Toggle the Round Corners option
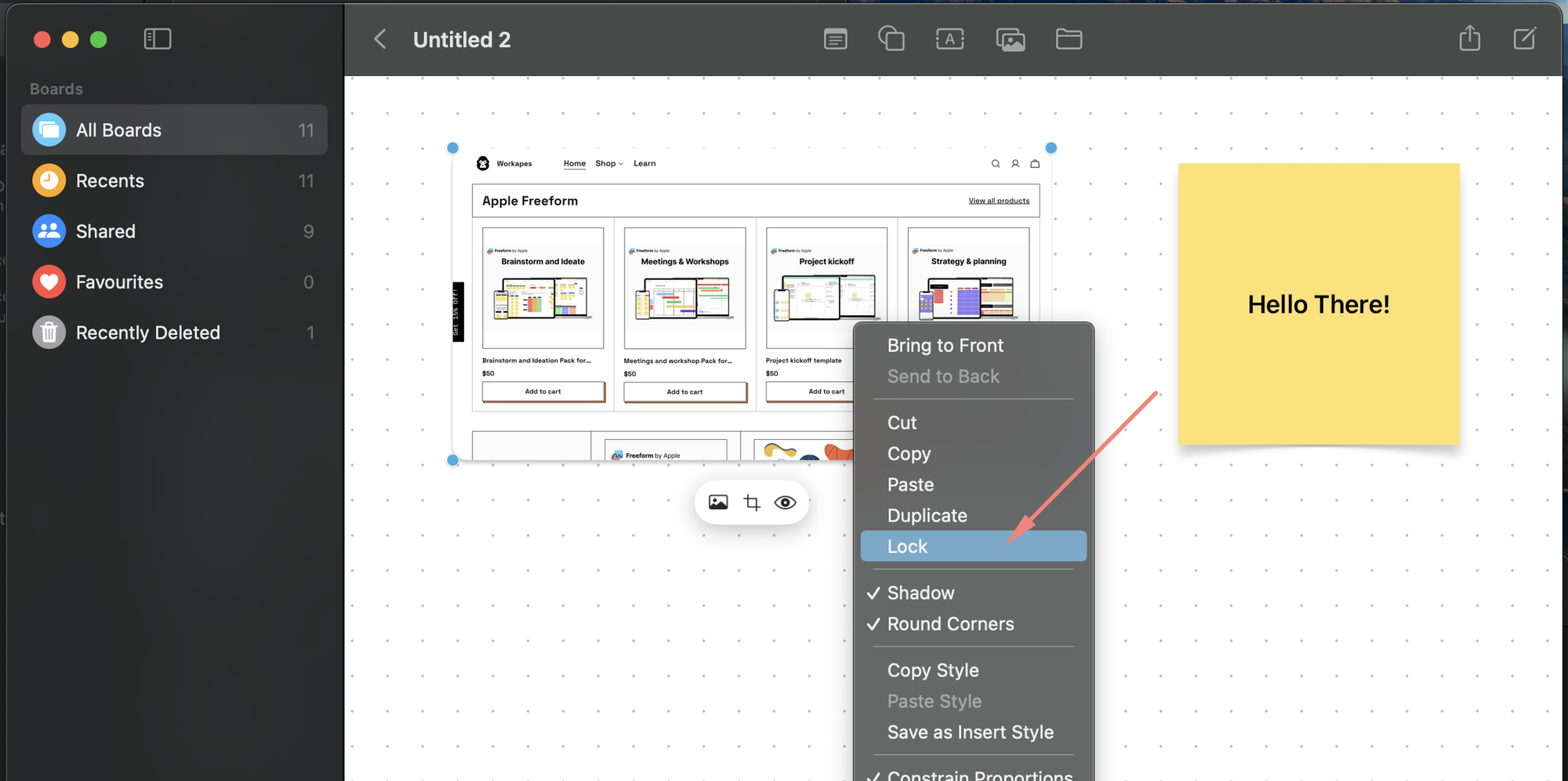 pyautogui.click(x=973, y=624)
